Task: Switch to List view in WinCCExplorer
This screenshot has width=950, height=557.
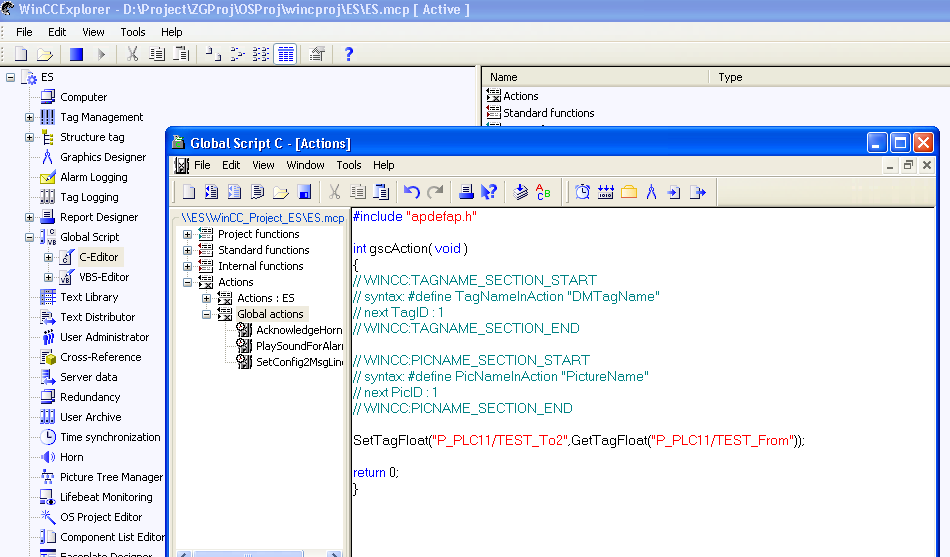Action: 261,55
